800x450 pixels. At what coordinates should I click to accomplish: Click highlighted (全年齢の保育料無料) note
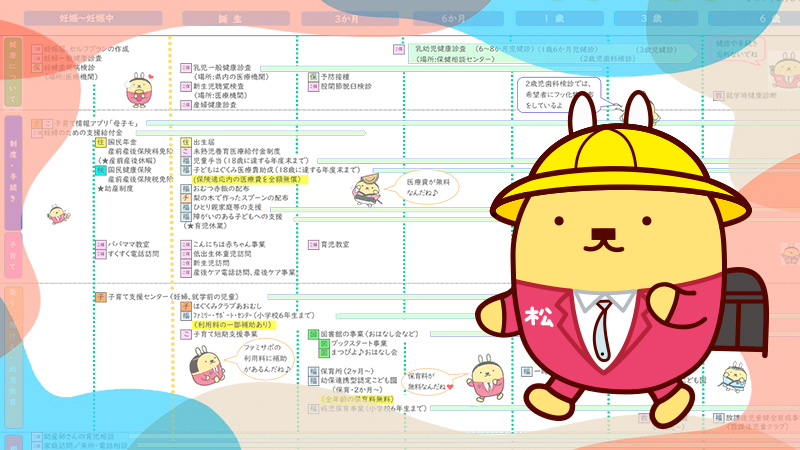(357, 399)
